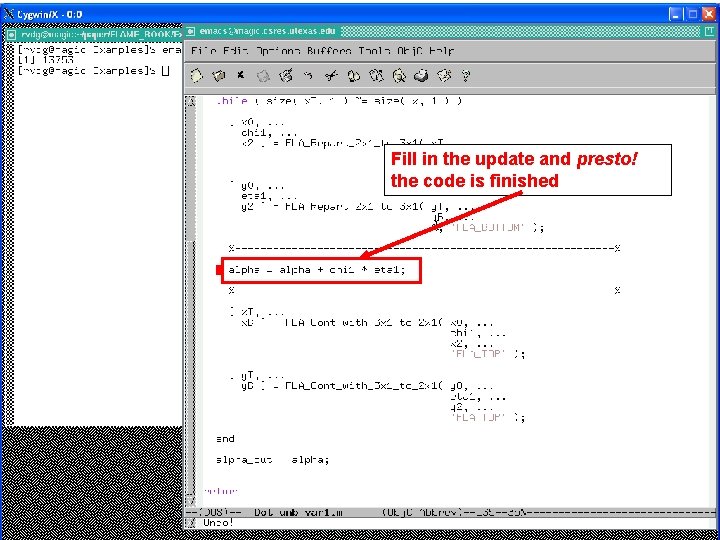720x540 pixels.
Task: Click the Undo arrow toolbar icon
Action: pyautogui.click(x=308, y=76)
